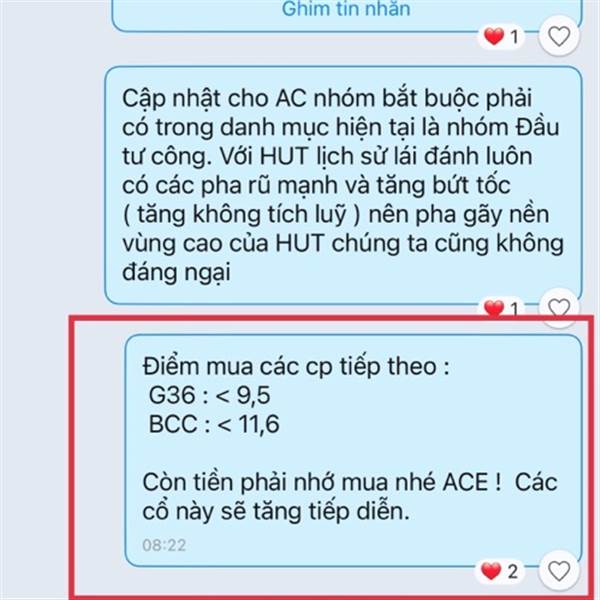Tap the reaction count 1 near Ghim tin nhắn
This screenshot has height=600, width=600.
coord(514,37)
